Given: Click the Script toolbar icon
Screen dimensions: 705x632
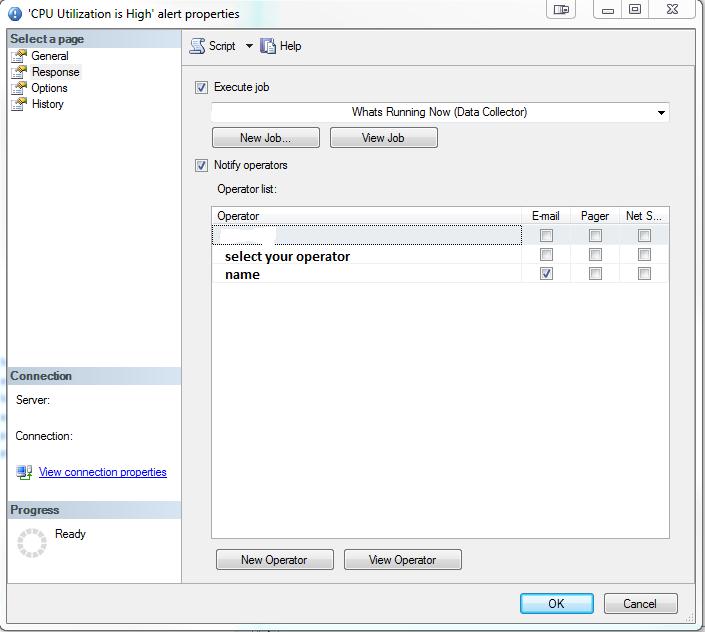Looking at the screenshot, I should tap(197, 46).
